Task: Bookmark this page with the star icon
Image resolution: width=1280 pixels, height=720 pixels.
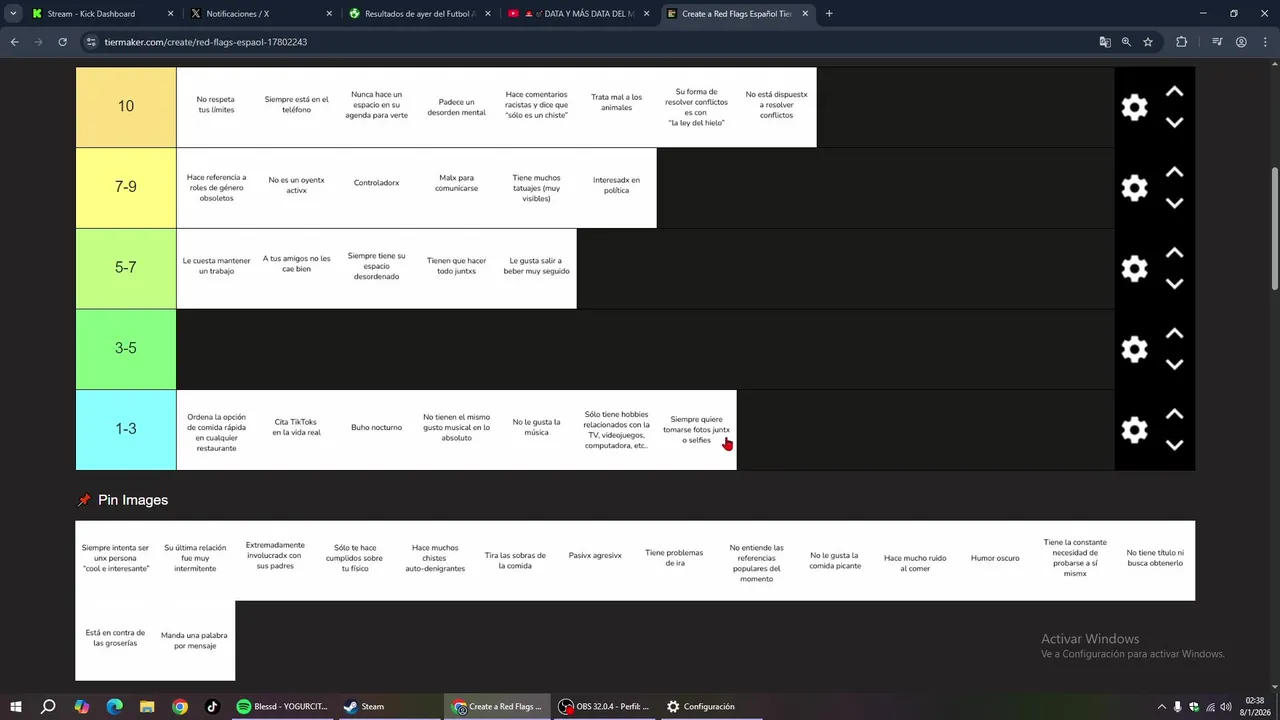Action: pyautogui.click(x=1148, y=42)
